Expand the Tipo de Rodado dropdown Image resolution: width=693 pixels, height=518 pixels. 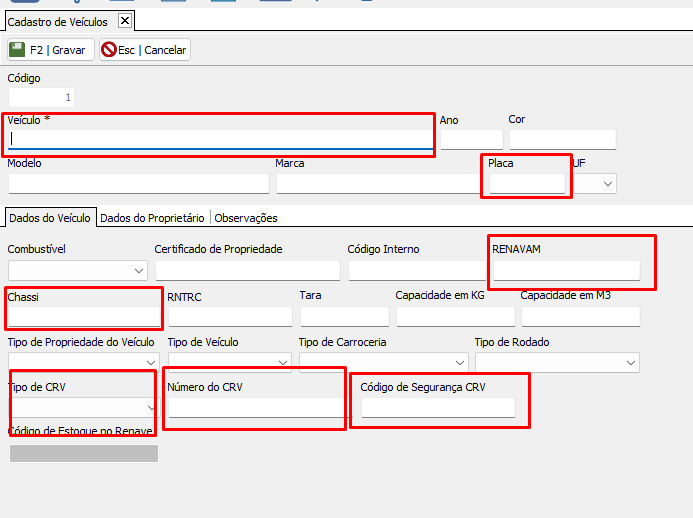557,362
